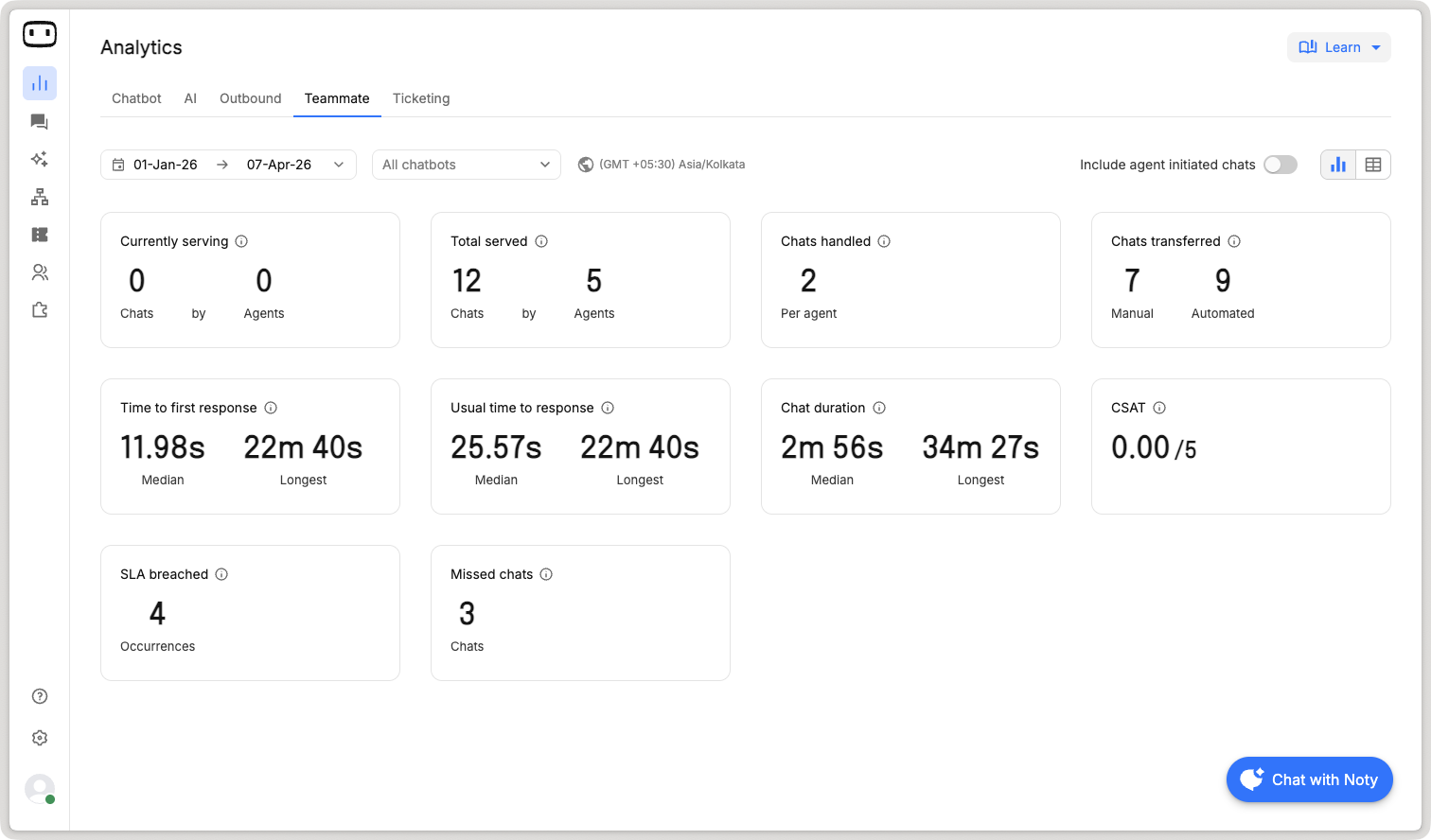This screenshot has width=1431, height=840.
Task: Switch to the Chatbot tab
Action: [x=136, y=98]
